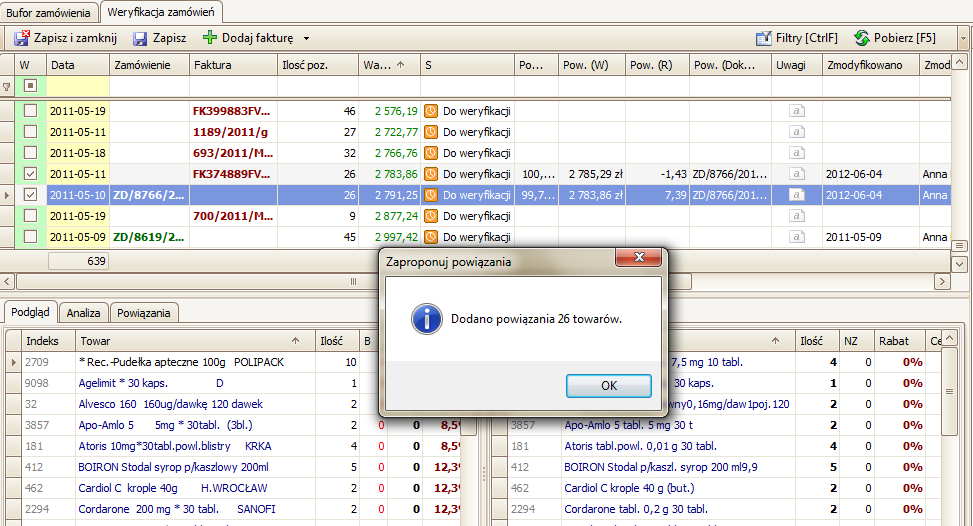Open the Analiza tab
The image size is (973, 526).
83,313
